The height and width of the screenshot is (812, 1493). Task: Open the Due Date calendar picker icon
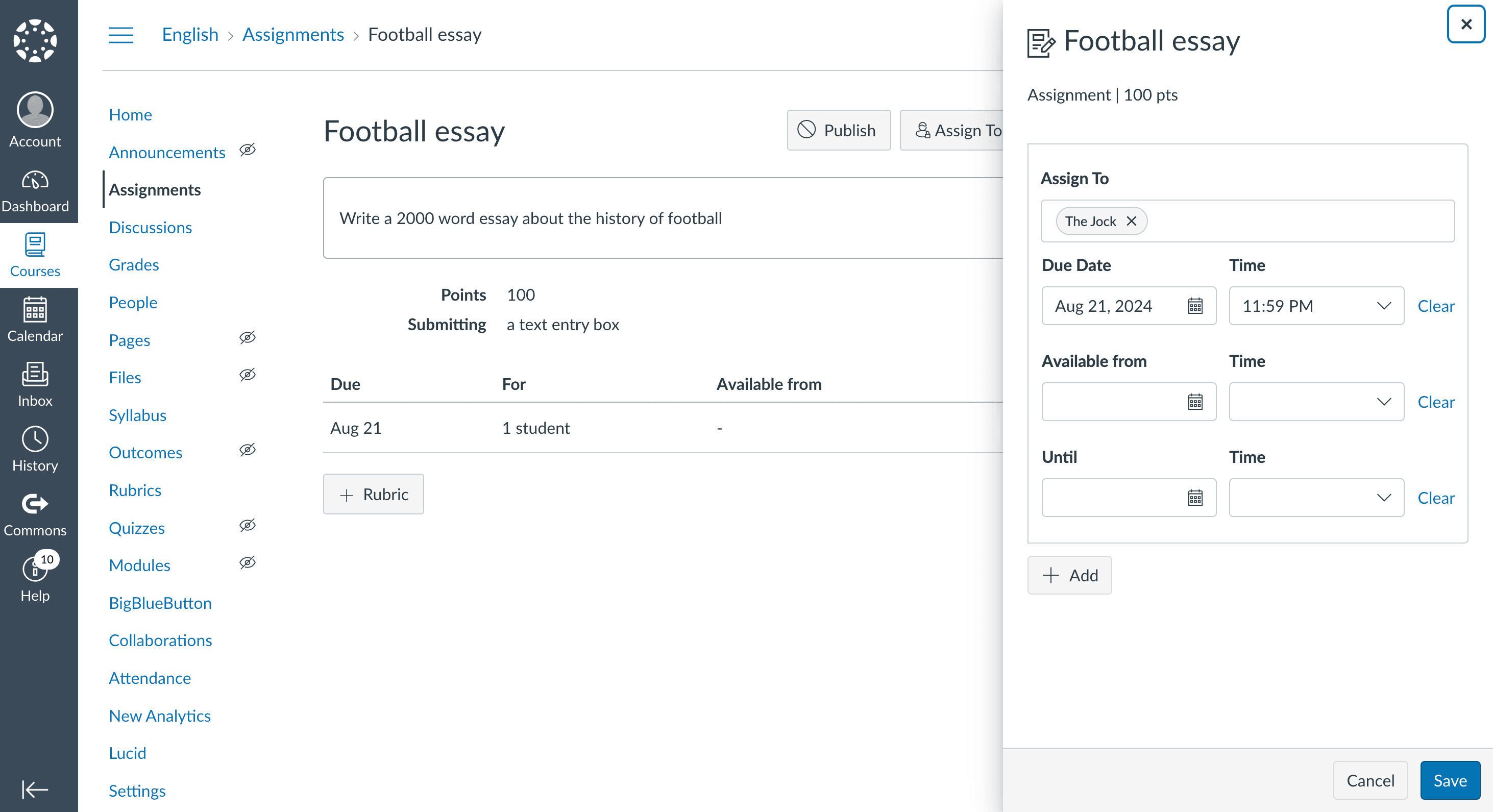1194,306
